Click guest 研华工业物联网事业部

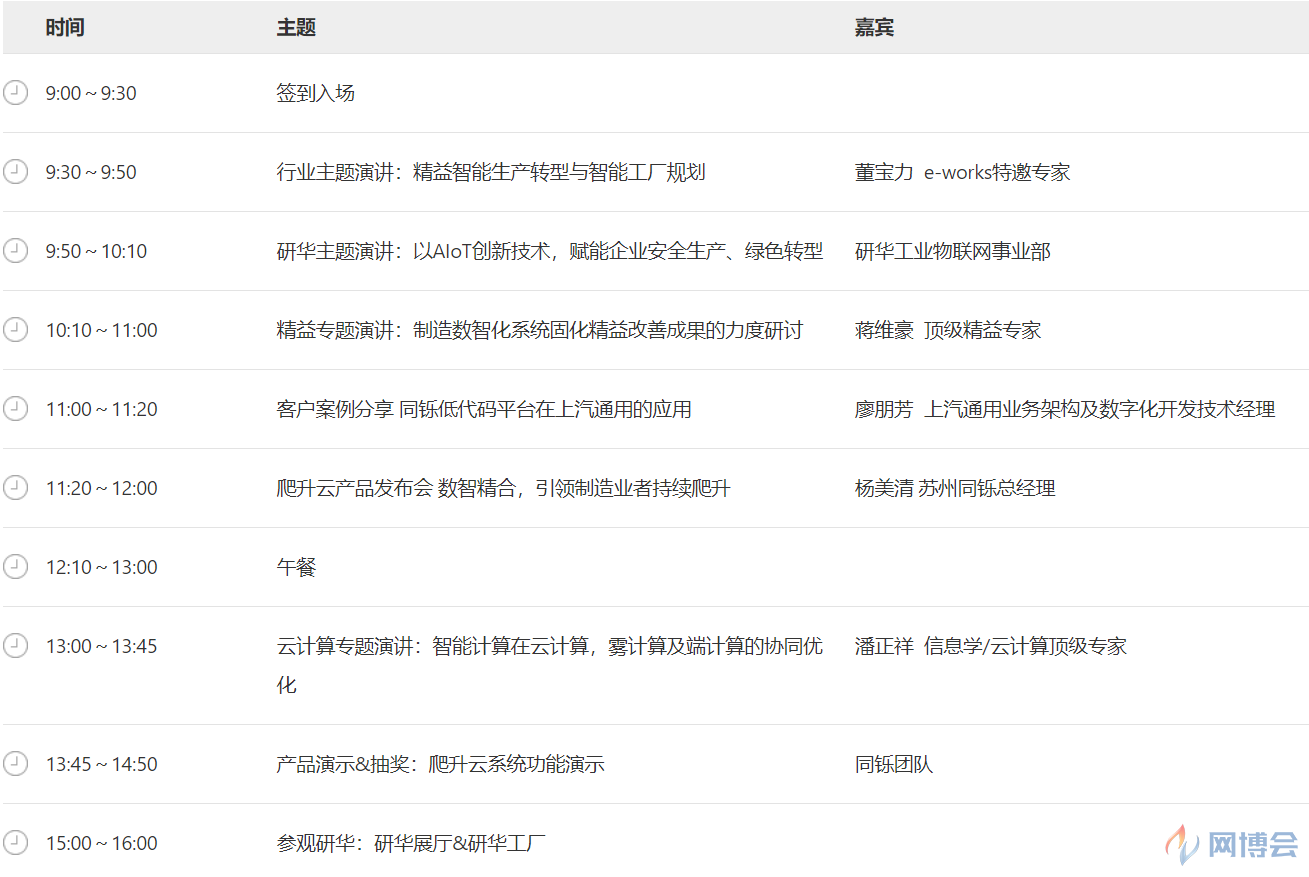pos(953,252)
